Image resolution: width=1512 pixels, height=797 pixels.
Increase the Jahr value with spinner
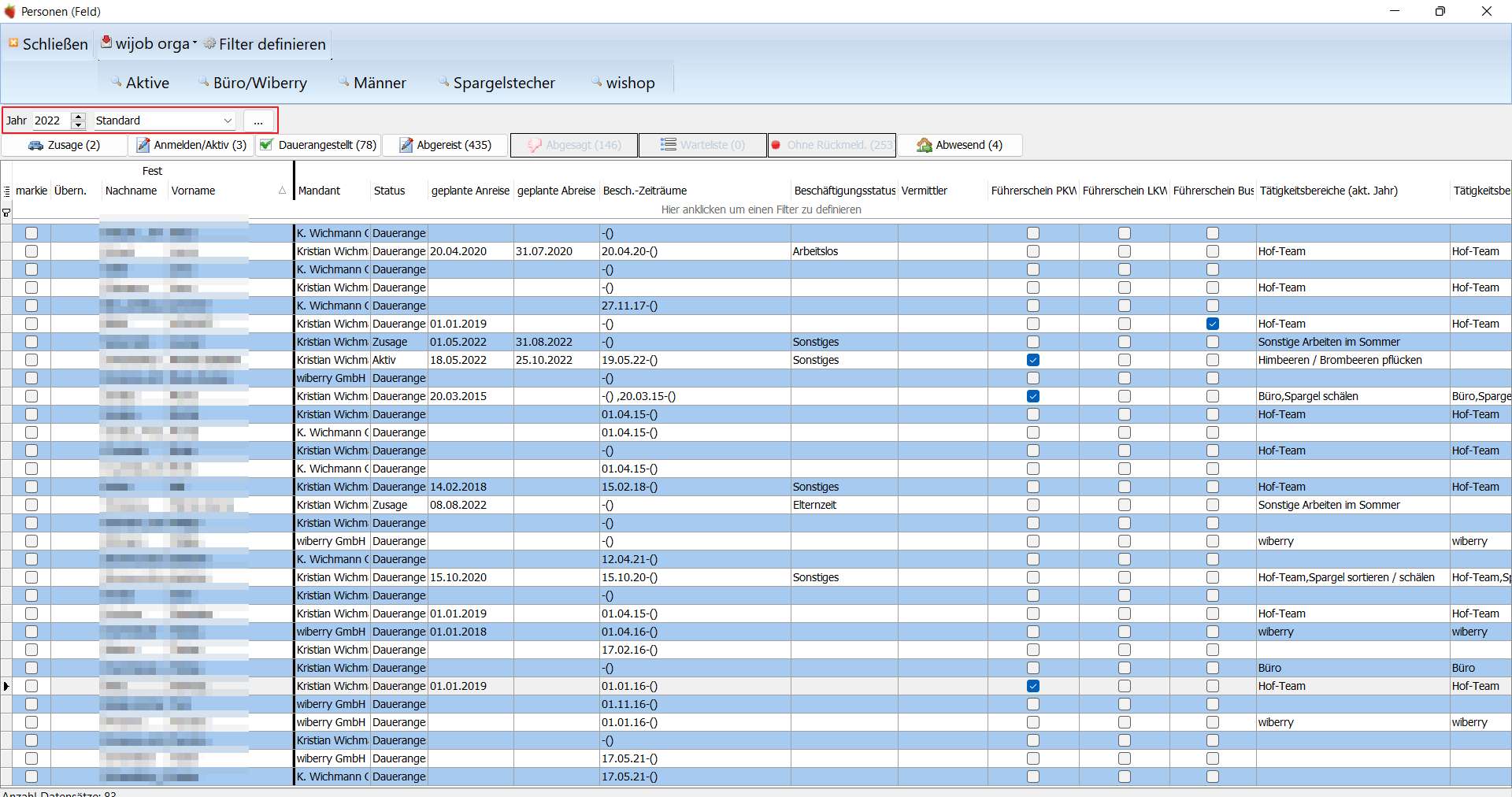tap(78, 117)
